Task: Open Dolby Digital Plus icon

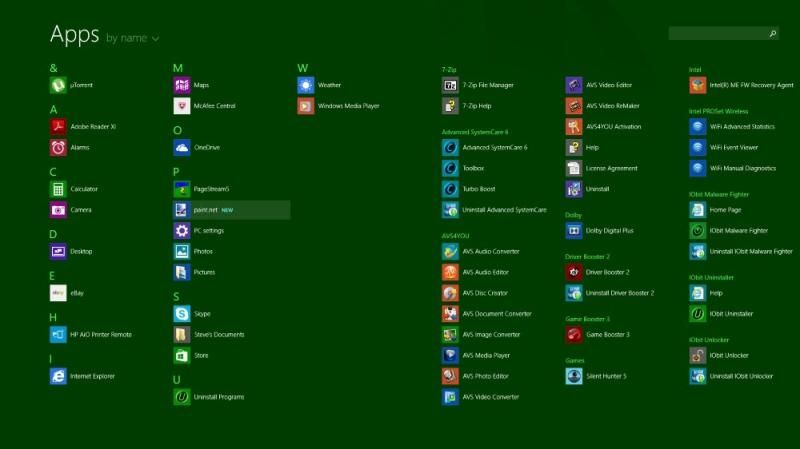Action: pyautogui.click(x=574, y=231)
